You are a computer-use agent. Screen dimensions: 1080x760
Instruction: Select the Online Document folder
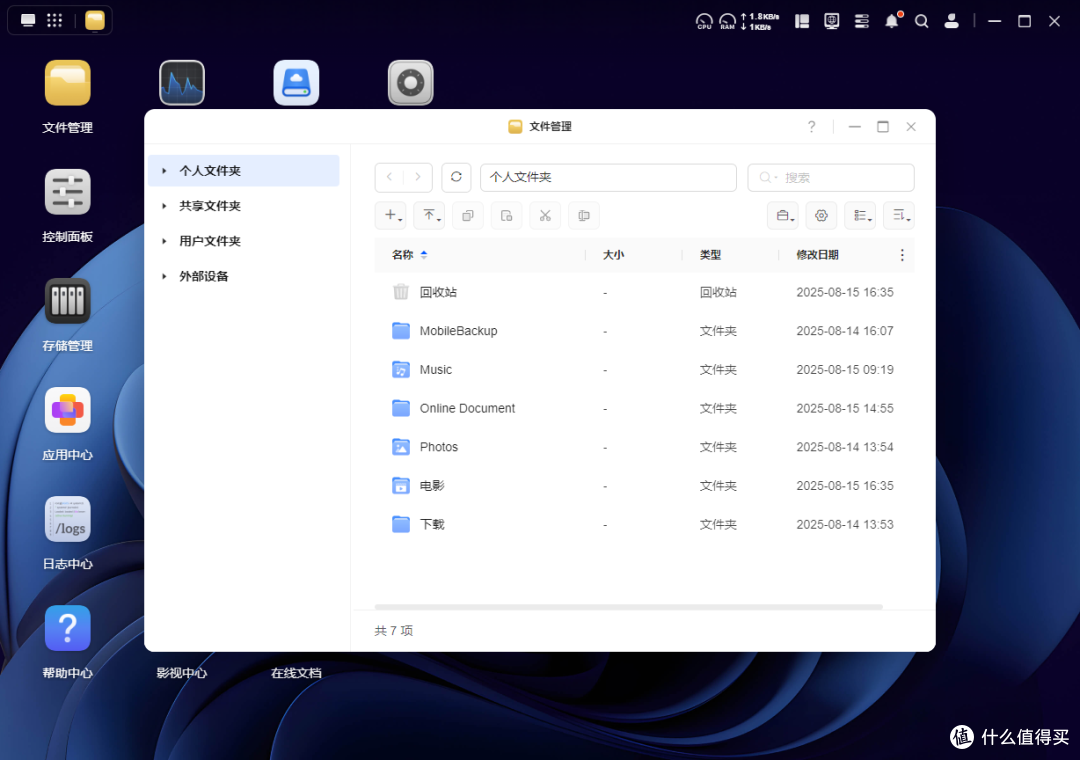point(644,408)
